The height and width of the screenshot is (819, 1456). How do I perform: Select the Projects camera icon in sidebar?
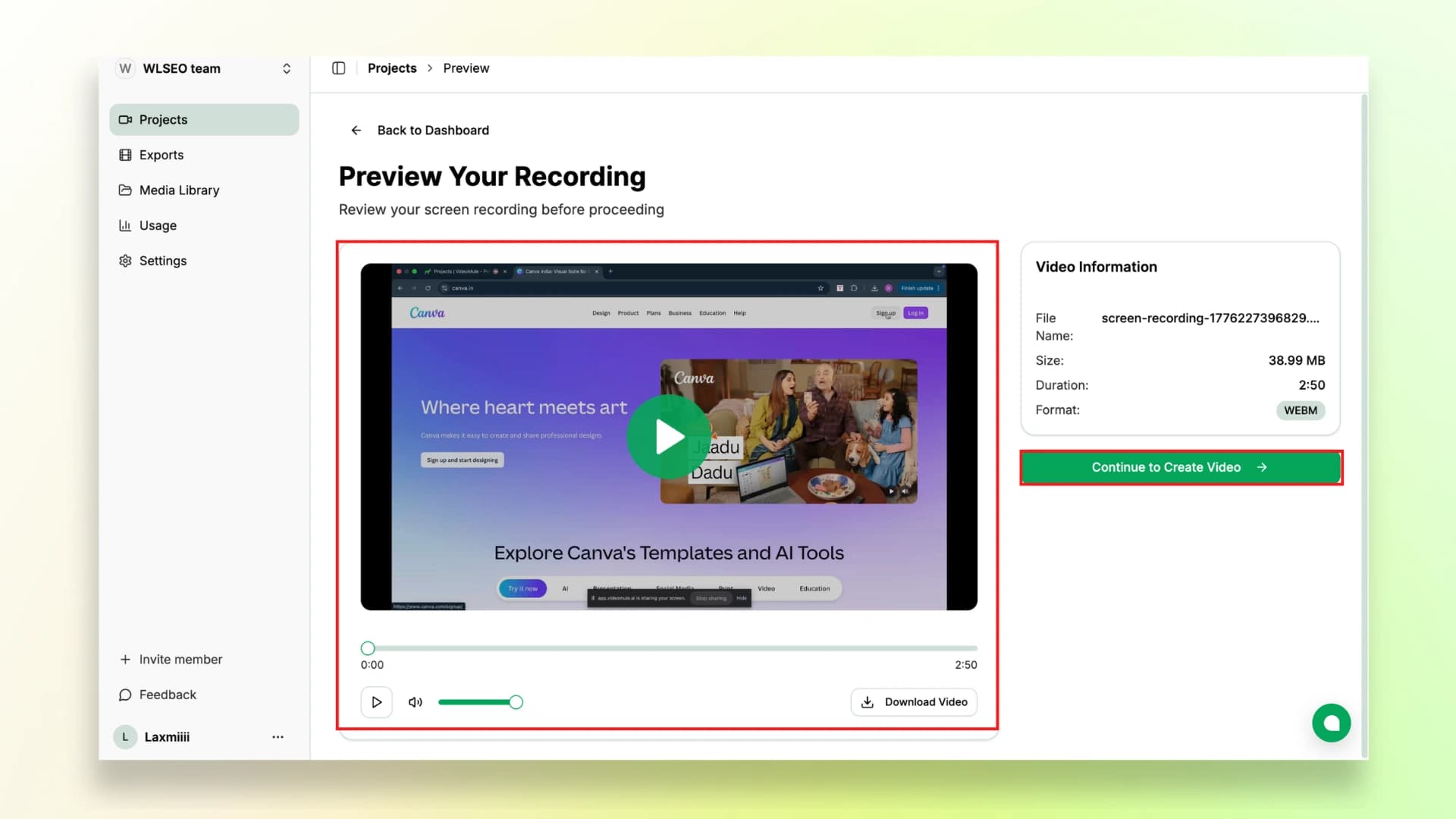point(125,120)
